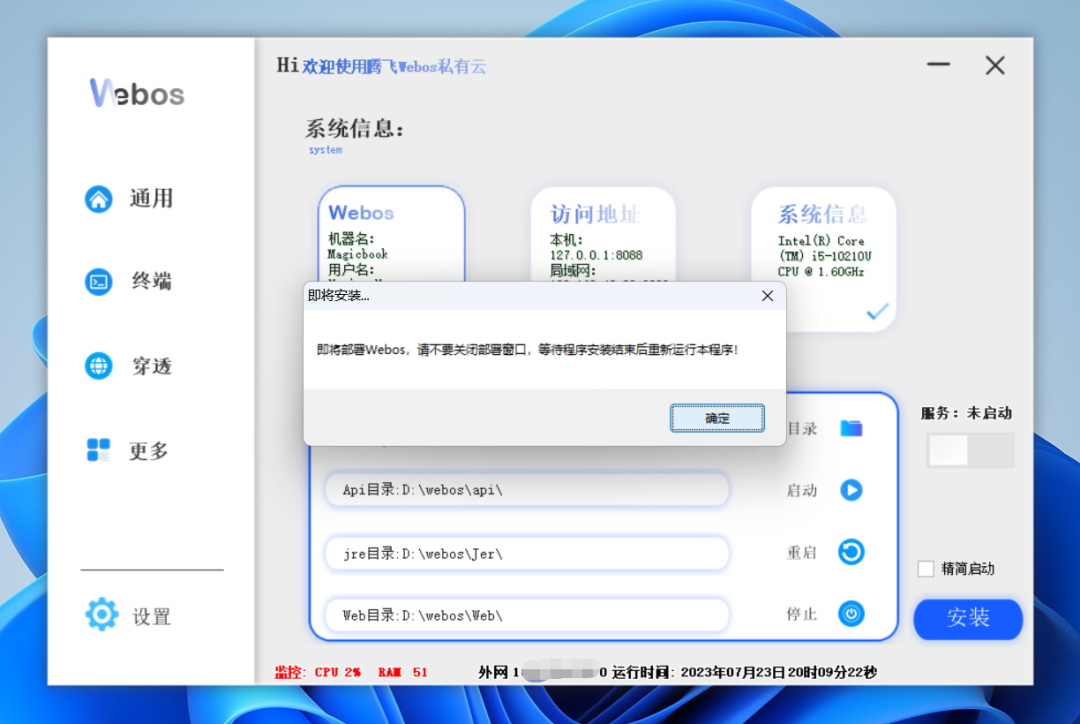
Task: Click the checkmark on the 系统信息 card
Action: point(877,311)
